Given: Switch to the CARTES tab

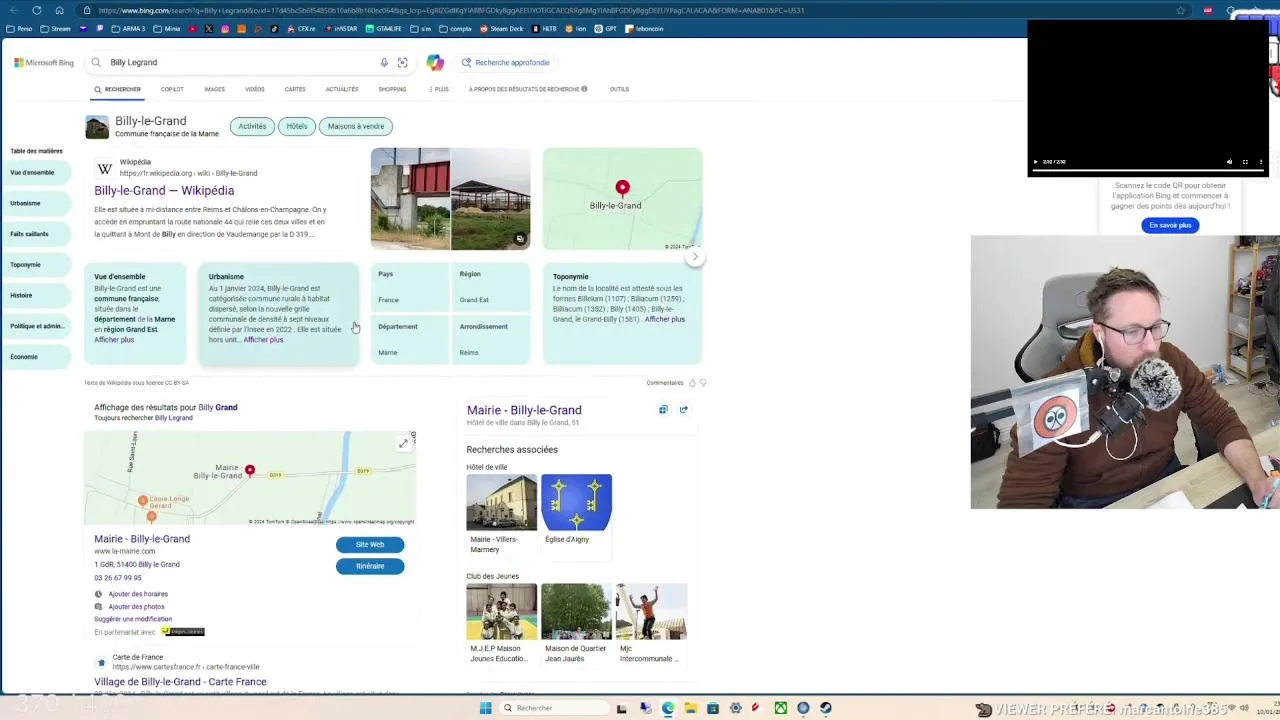Looking at the screenshot, I should (x=295, y=89).
